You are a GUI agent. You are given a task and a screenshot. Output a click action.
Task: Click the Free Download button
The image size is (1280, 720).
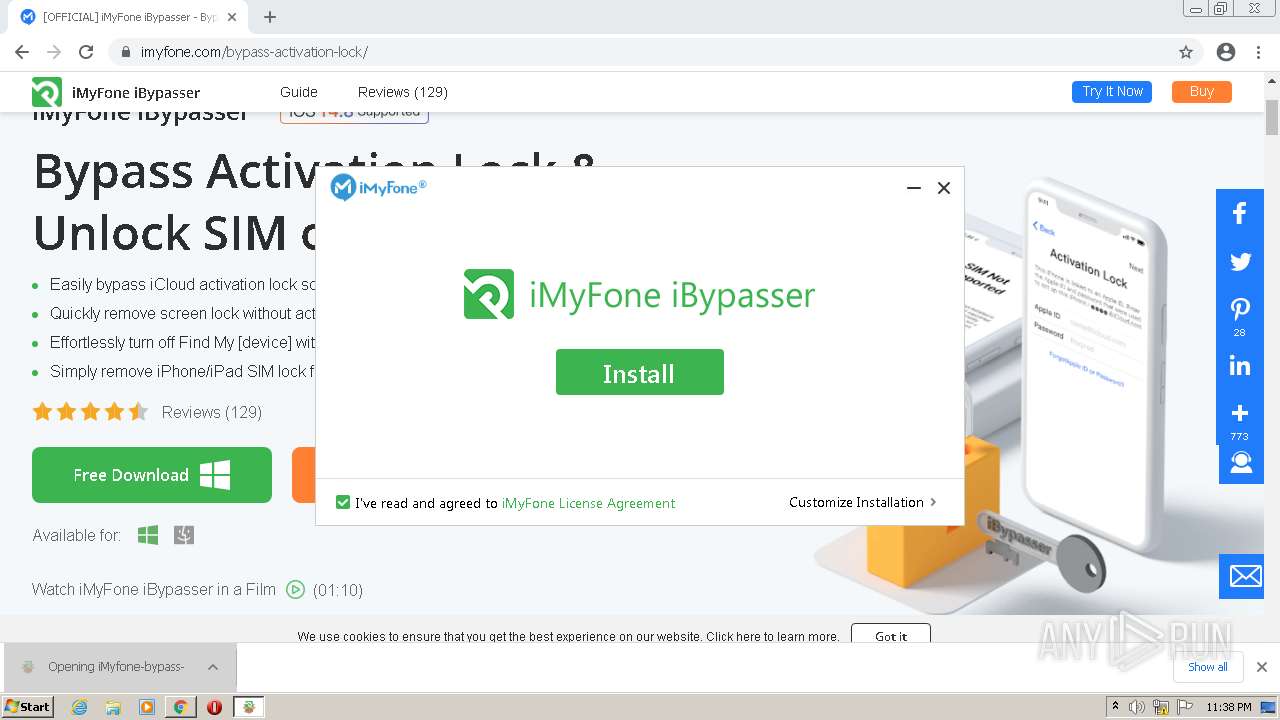(x=152, y=475)
